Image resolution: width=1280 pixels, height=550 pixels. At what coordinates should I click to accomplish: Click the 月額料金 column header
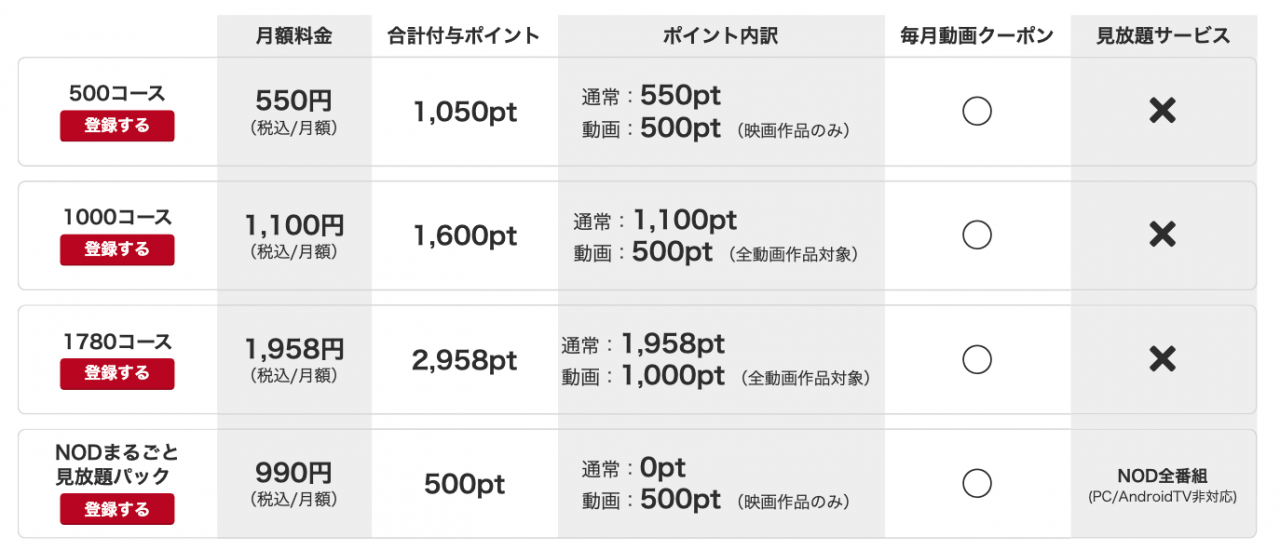tap(293, 36)
